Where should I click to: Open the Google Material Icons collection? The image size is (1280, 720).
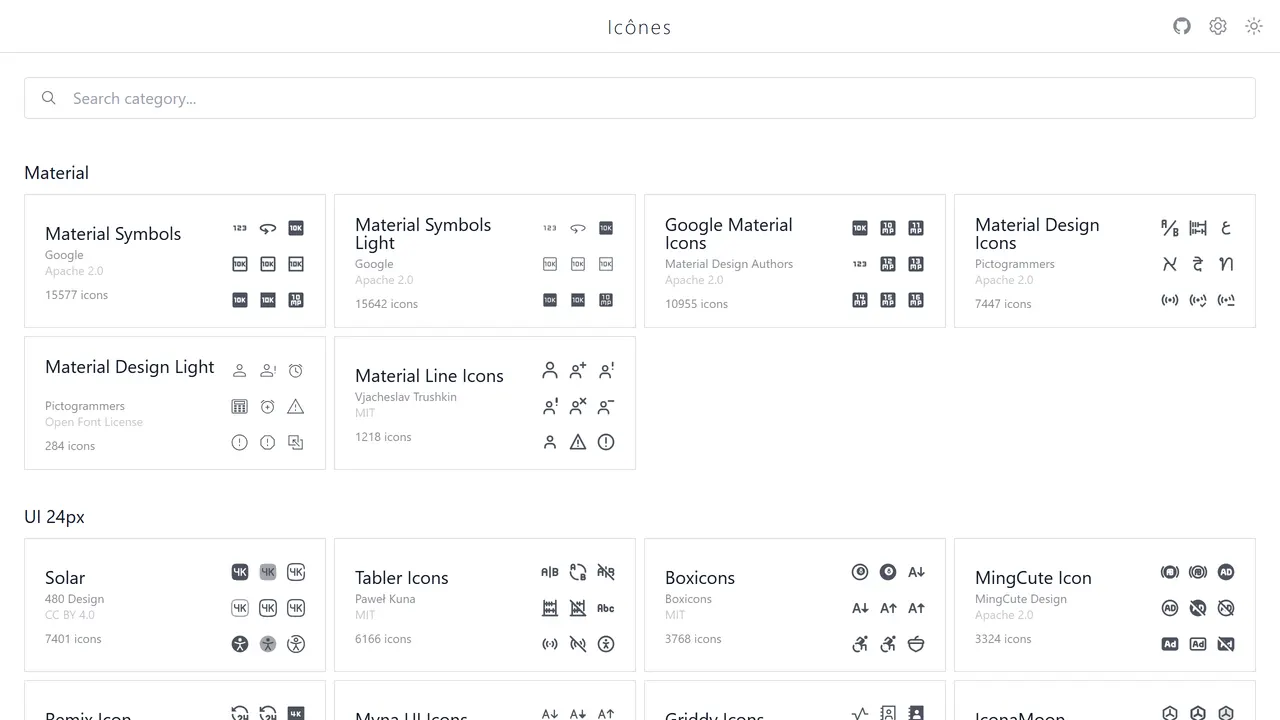point(795,261)
